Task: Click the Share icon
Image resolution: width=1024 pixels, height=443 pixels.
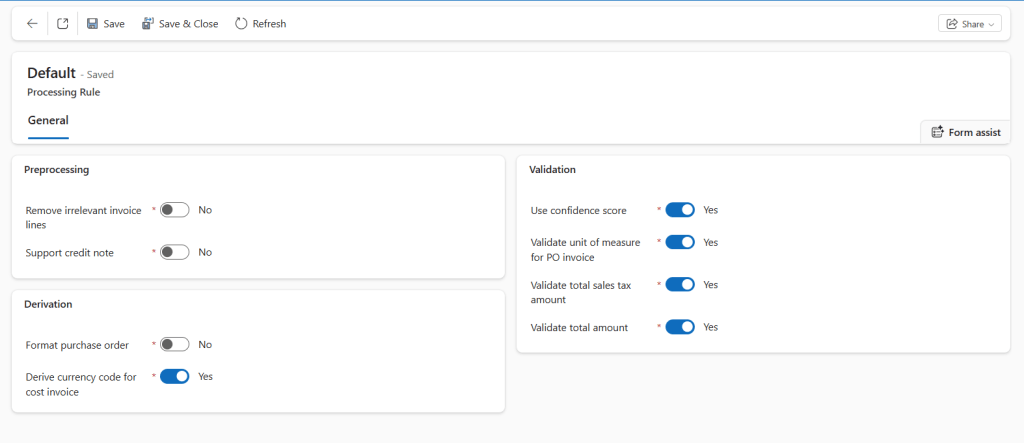Action: pyautogui.click(x=950, y=24)
